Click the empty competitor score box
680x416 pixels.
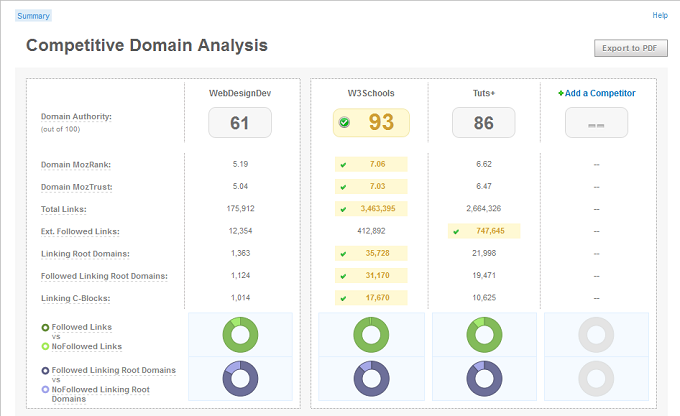point(596,123)
